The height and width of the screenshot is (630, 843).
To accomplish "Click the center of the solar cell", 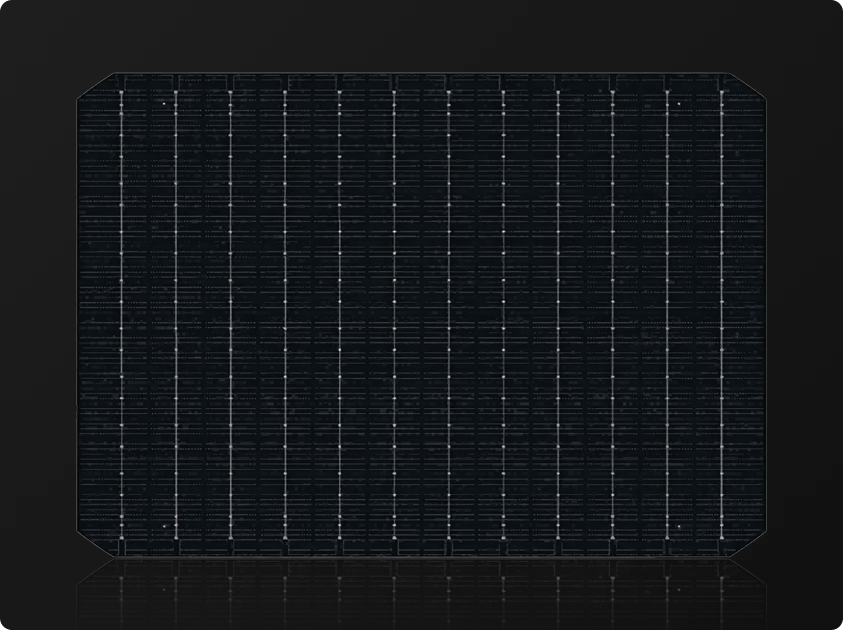I will [x=421, y=315].
